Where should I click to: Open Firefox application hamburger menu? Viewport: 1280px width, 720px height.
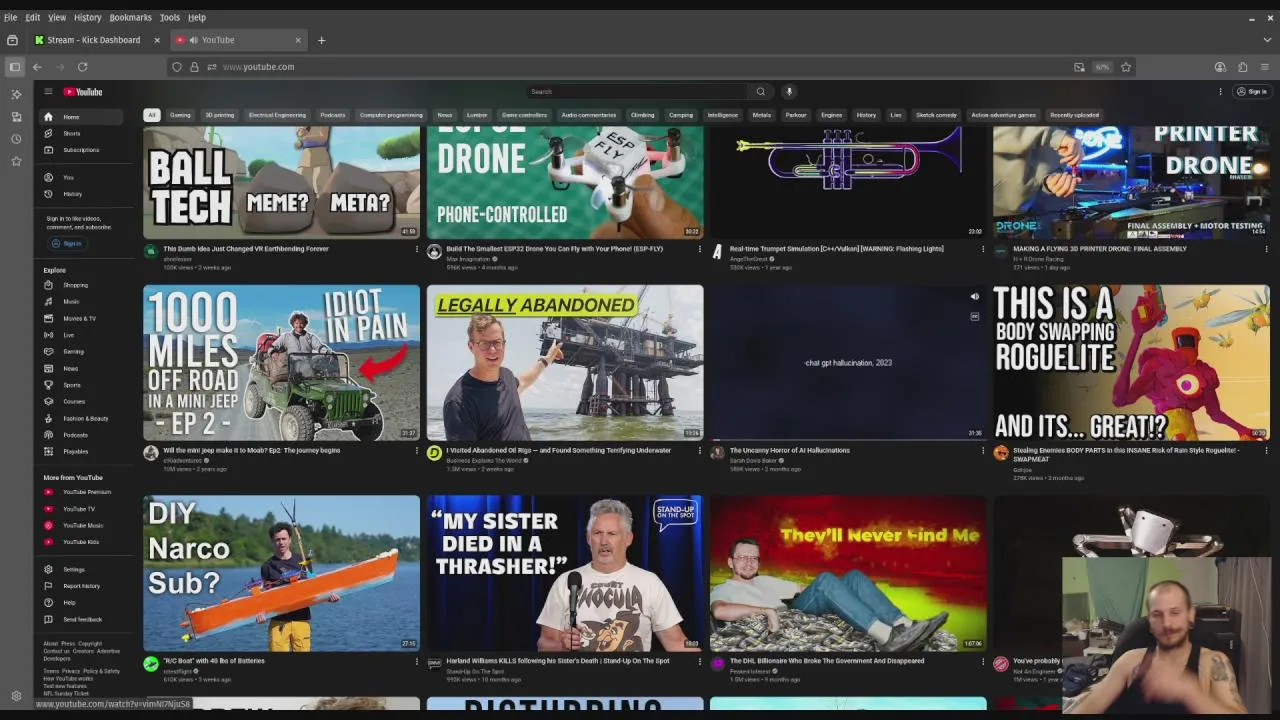point(1264,67)
